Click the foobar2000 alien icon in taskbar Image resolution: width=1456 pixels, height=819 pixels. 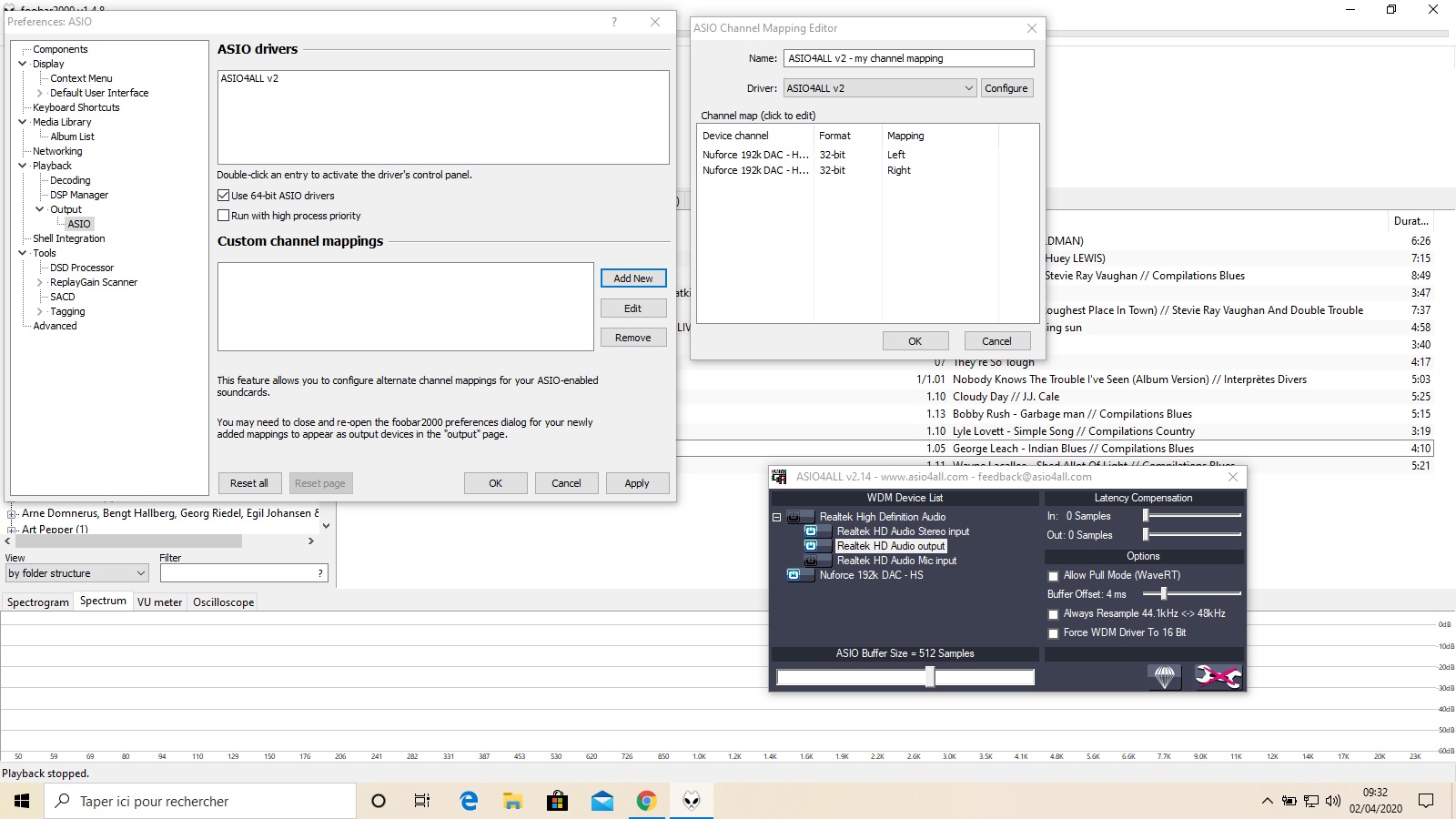692,801
